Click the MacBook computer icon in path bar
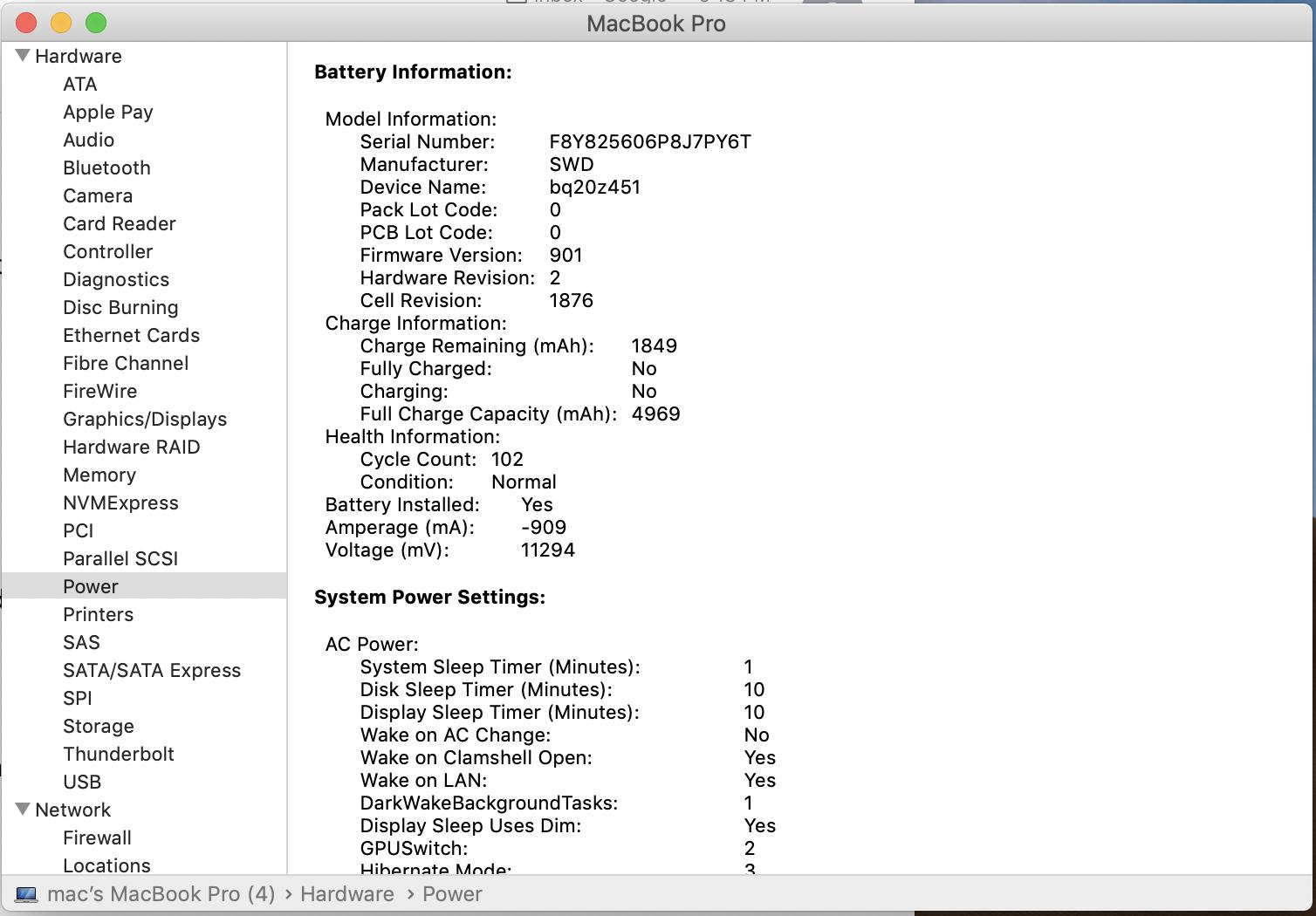Screen dimensions: 1316x916 click(x=26, y=894)
